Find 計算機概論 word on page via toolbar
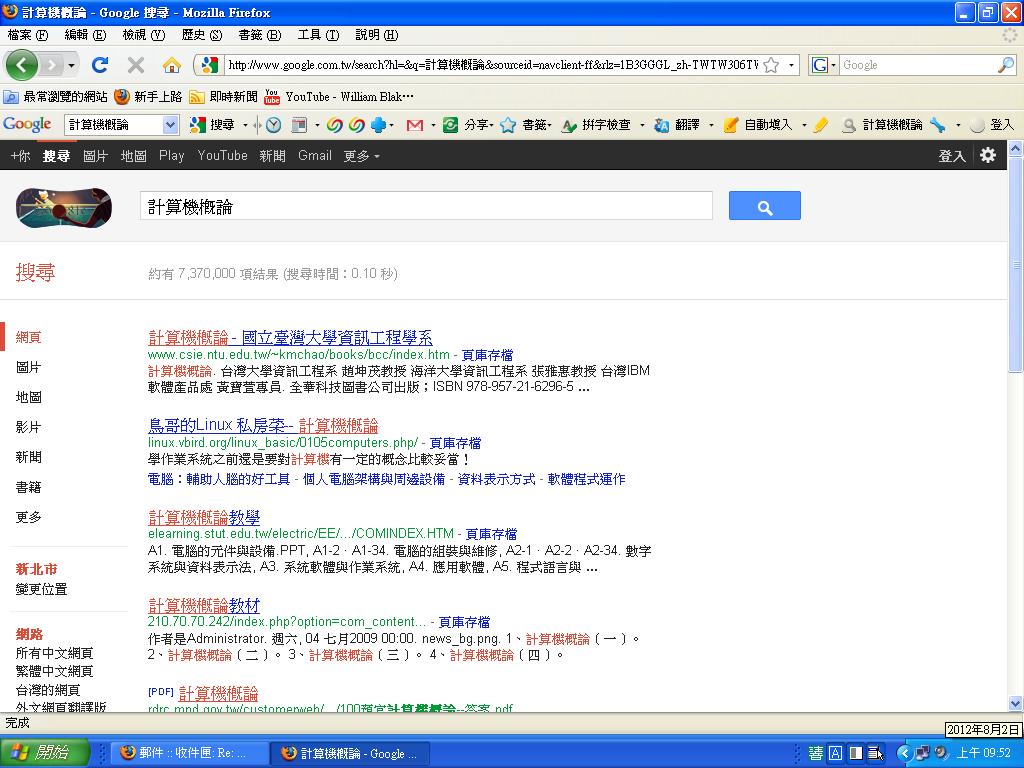The image size is (1024, 768). click(882, 125)
